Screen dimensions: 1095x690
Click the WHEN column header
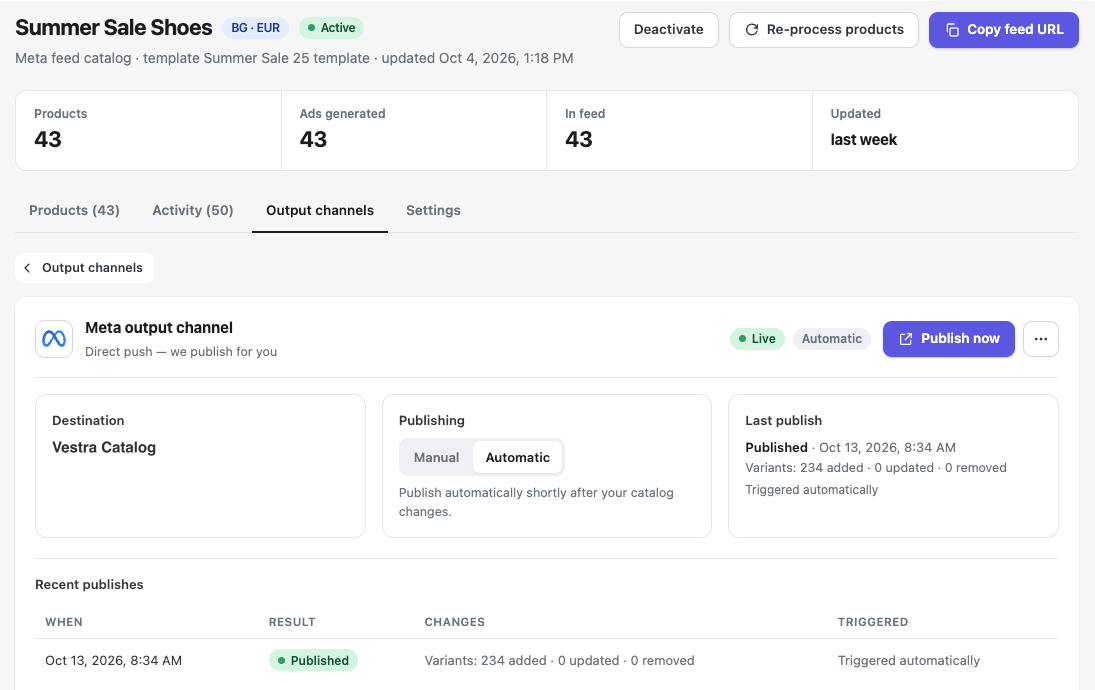[x=64, y=622]
